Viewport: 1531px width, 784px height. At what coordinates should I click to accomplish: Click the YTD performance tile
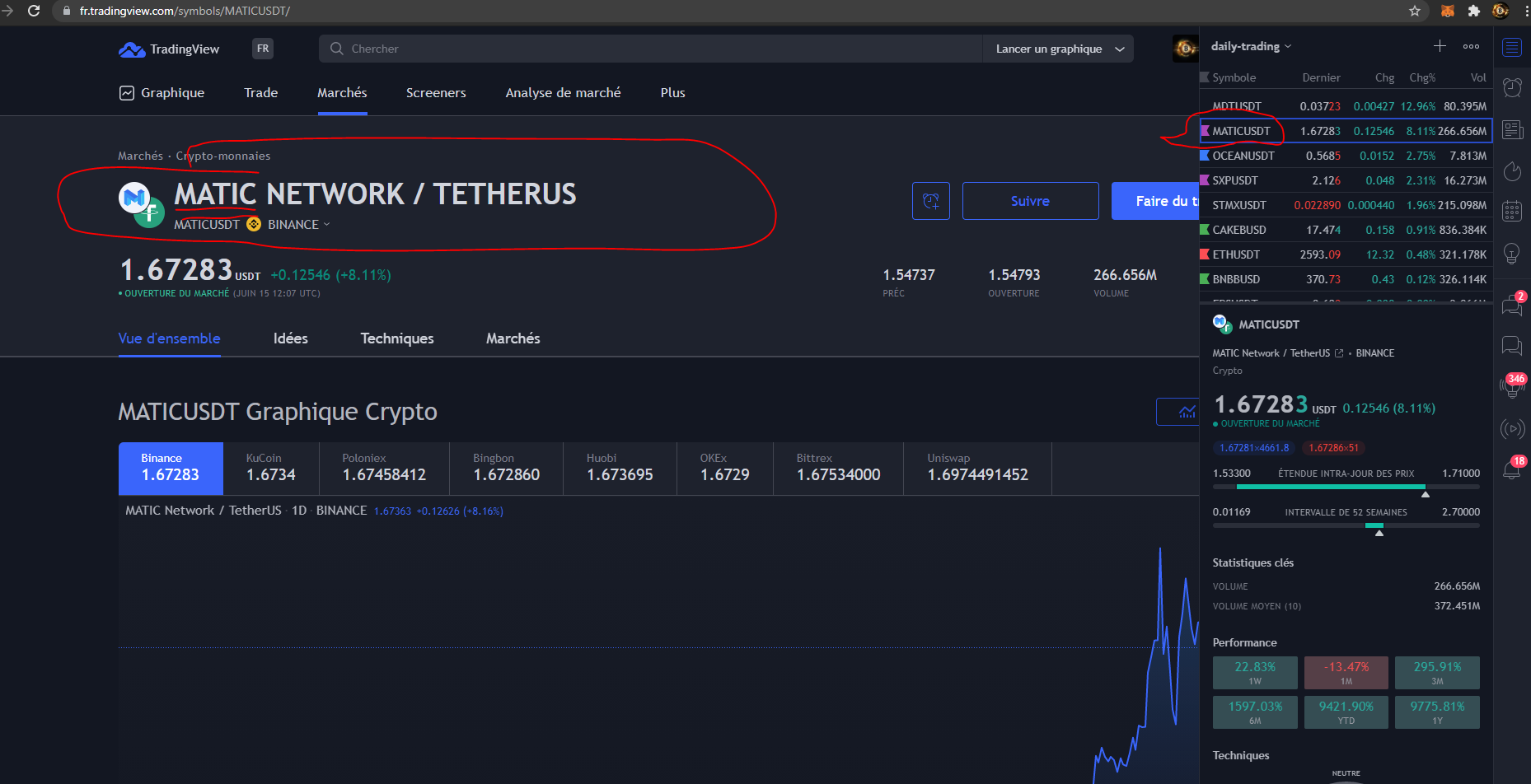(1346, 712)
